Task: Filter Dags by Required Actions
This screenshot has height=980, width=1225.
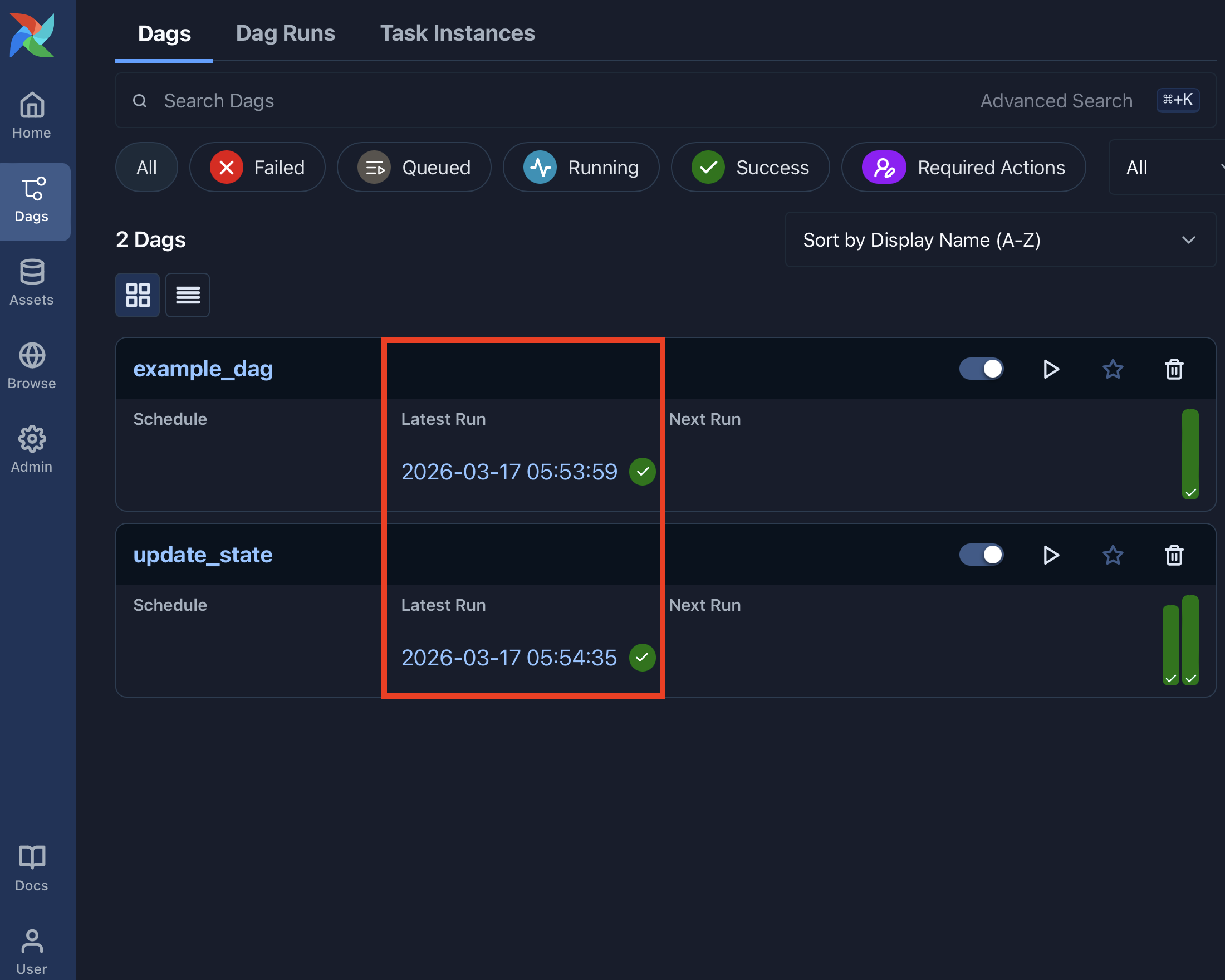Action: (964, 167)
